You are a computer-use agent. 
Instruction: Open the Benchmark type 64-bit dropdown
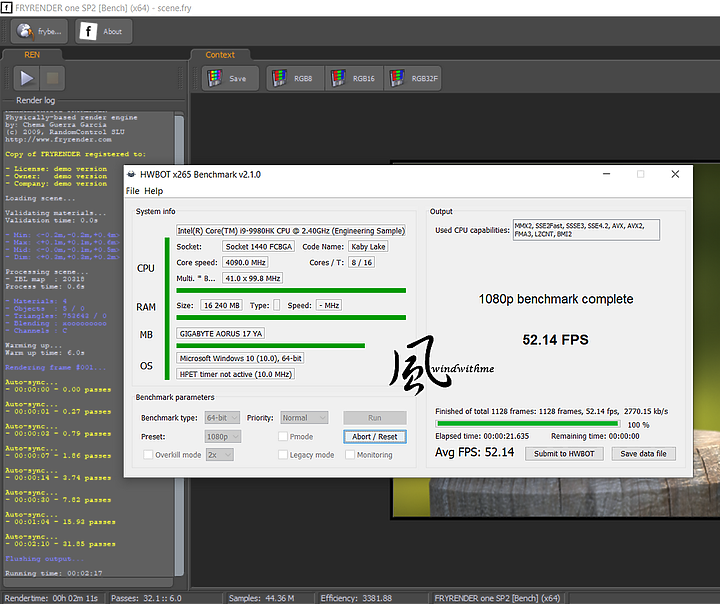click(x=222, y=418)
